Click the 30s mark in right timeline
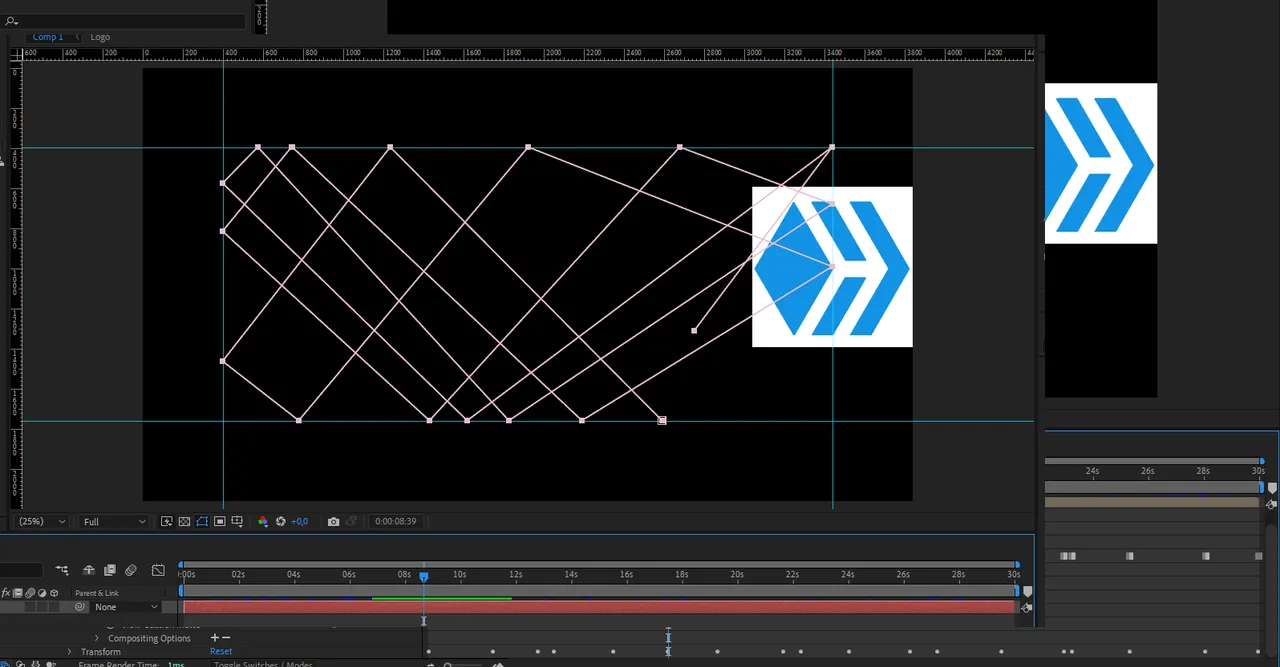 tap(1258, 470)
